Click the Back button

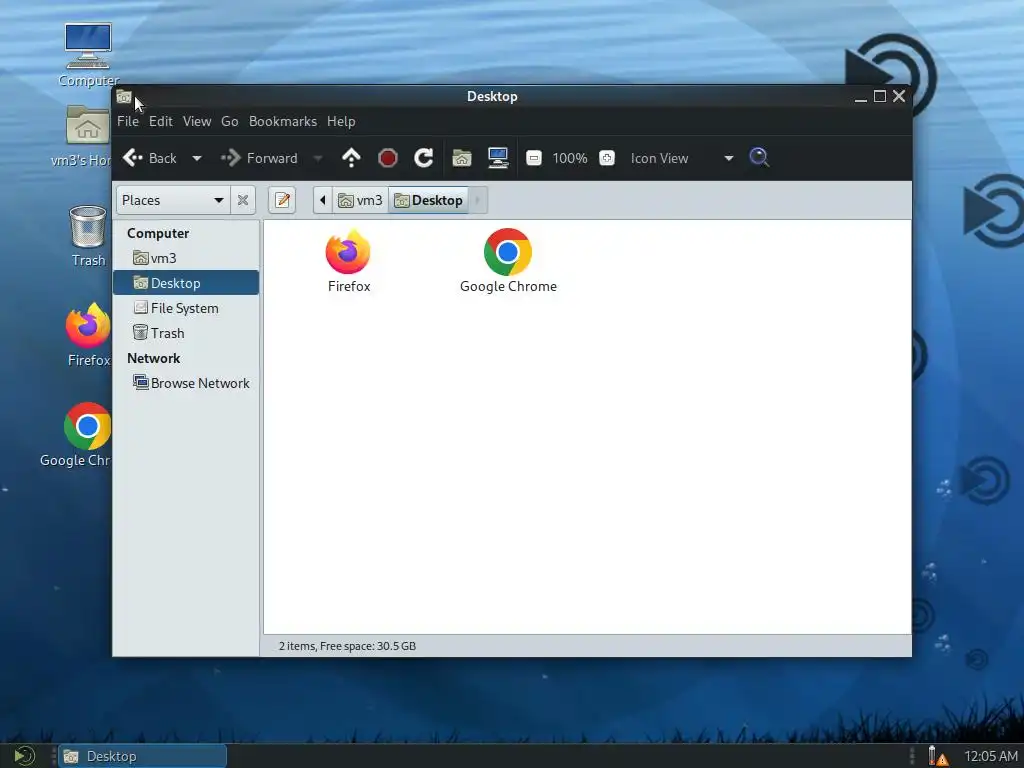150,158
